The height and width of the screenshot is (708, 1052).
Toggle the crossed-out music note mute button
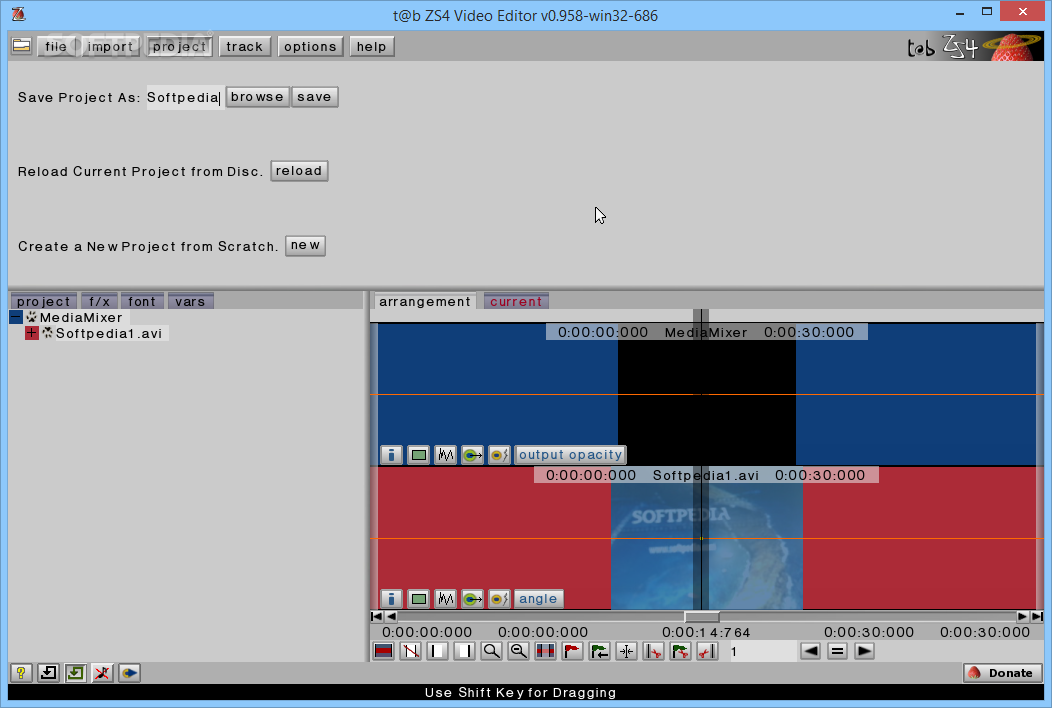102,673
